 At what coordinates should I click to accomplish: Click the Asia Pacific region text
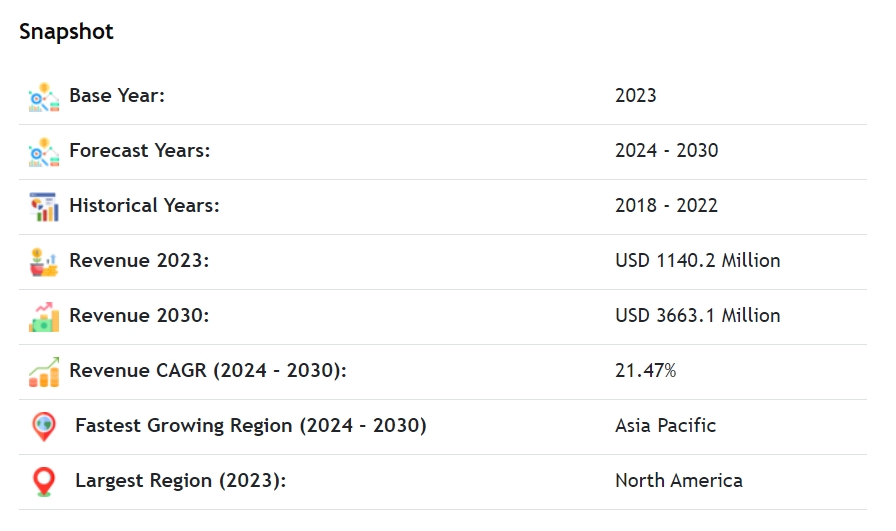tap(665, 426)
